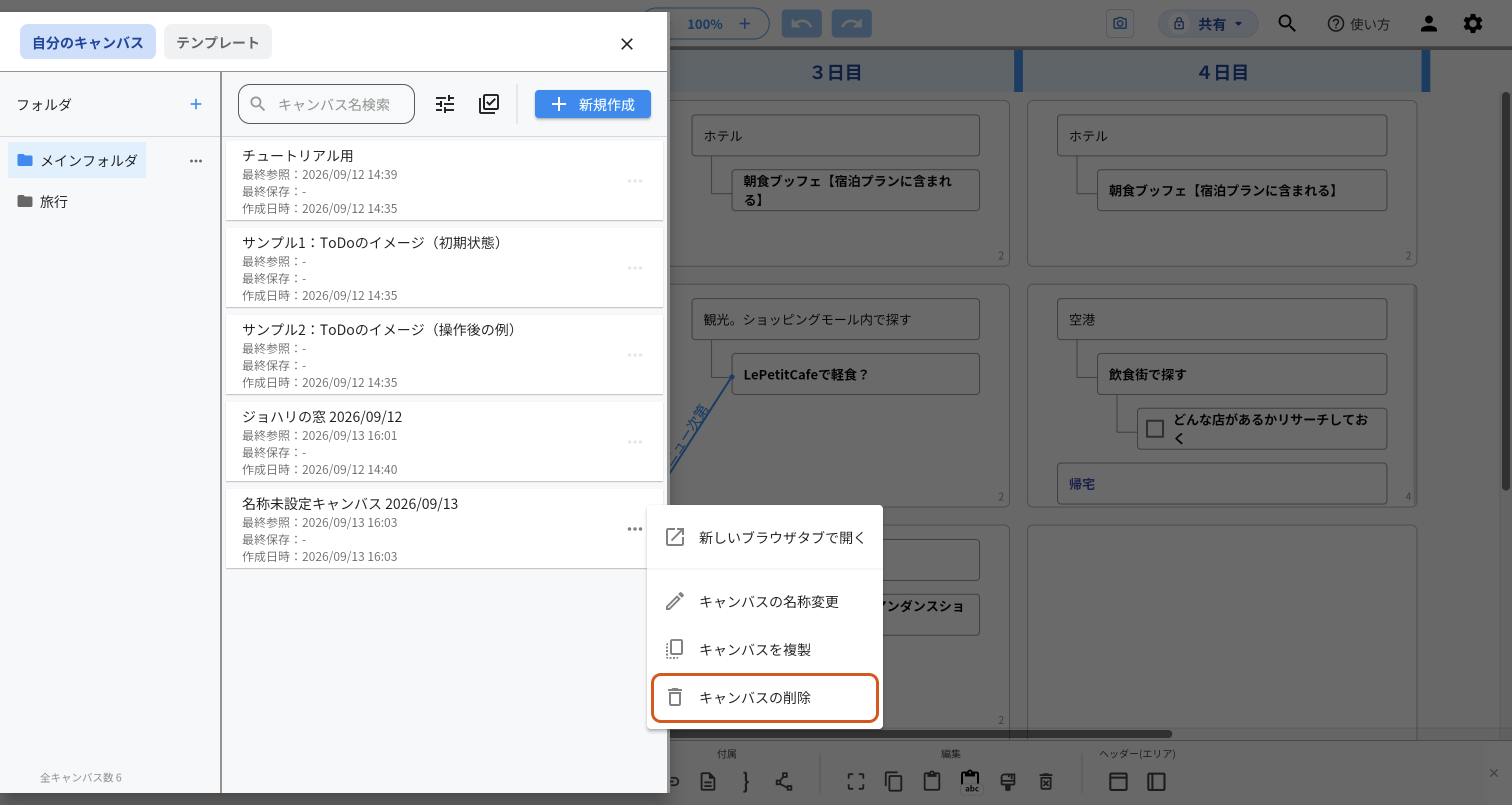
Task: Add a new folder with plus icon
Action: [196, 104]
